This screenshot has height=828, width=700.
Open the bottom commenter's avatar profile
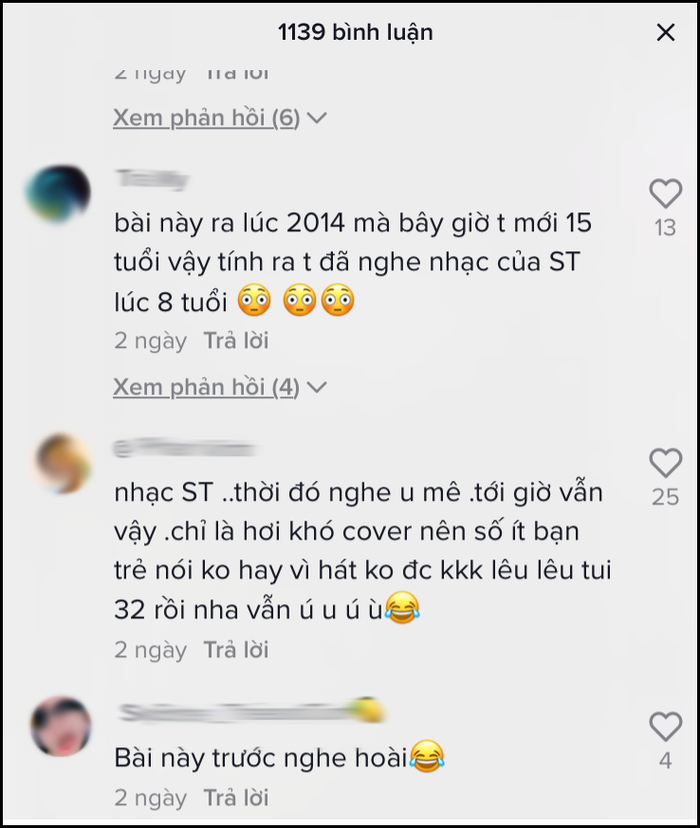61,726
